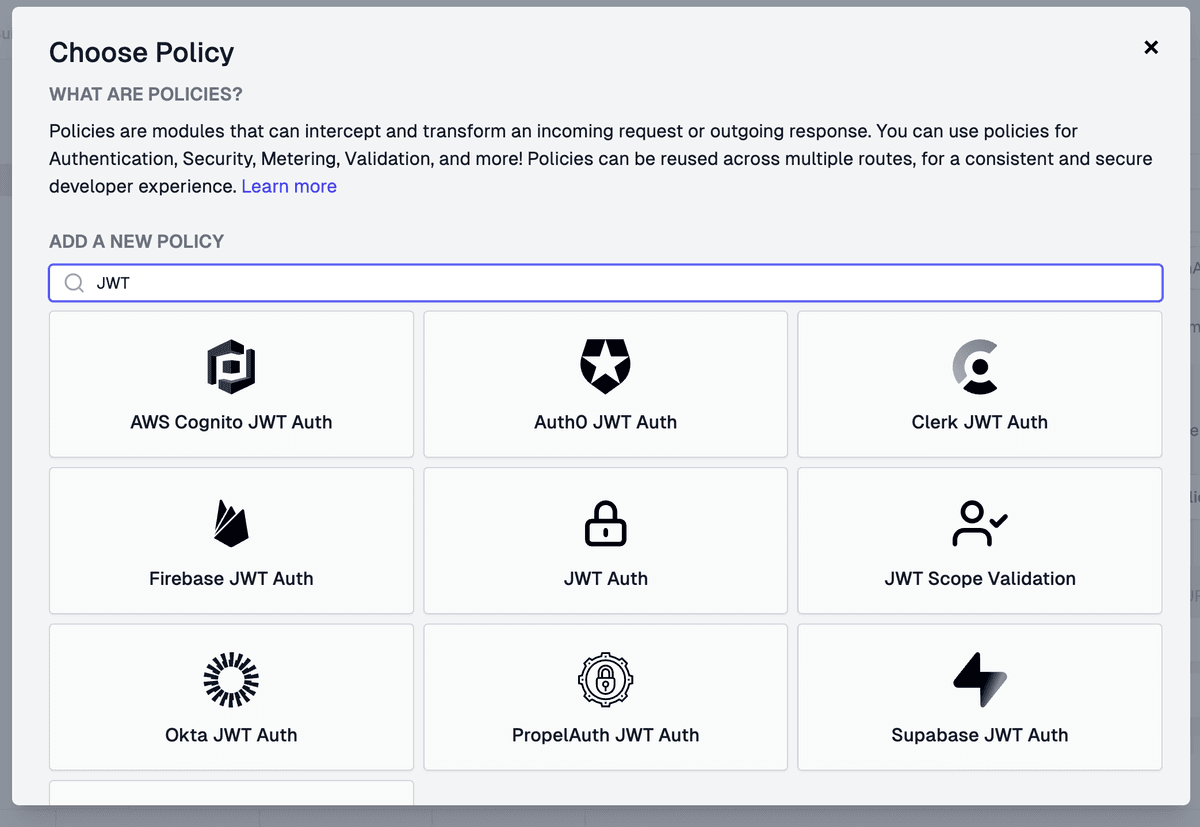Choose the Auth0 JWT Auth label
The image size is (1200, 827).
[x=605, y=422]
